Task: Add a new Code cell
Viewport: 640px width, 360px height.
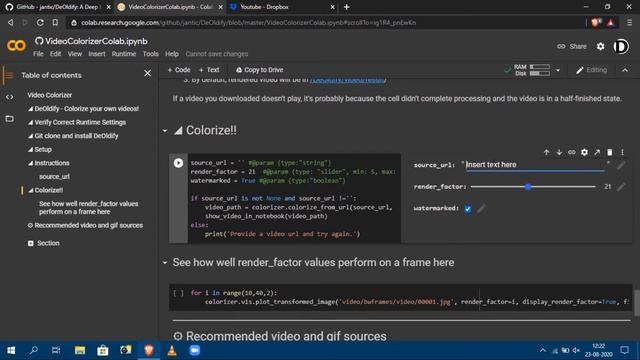Action: (x=179, y=70)
